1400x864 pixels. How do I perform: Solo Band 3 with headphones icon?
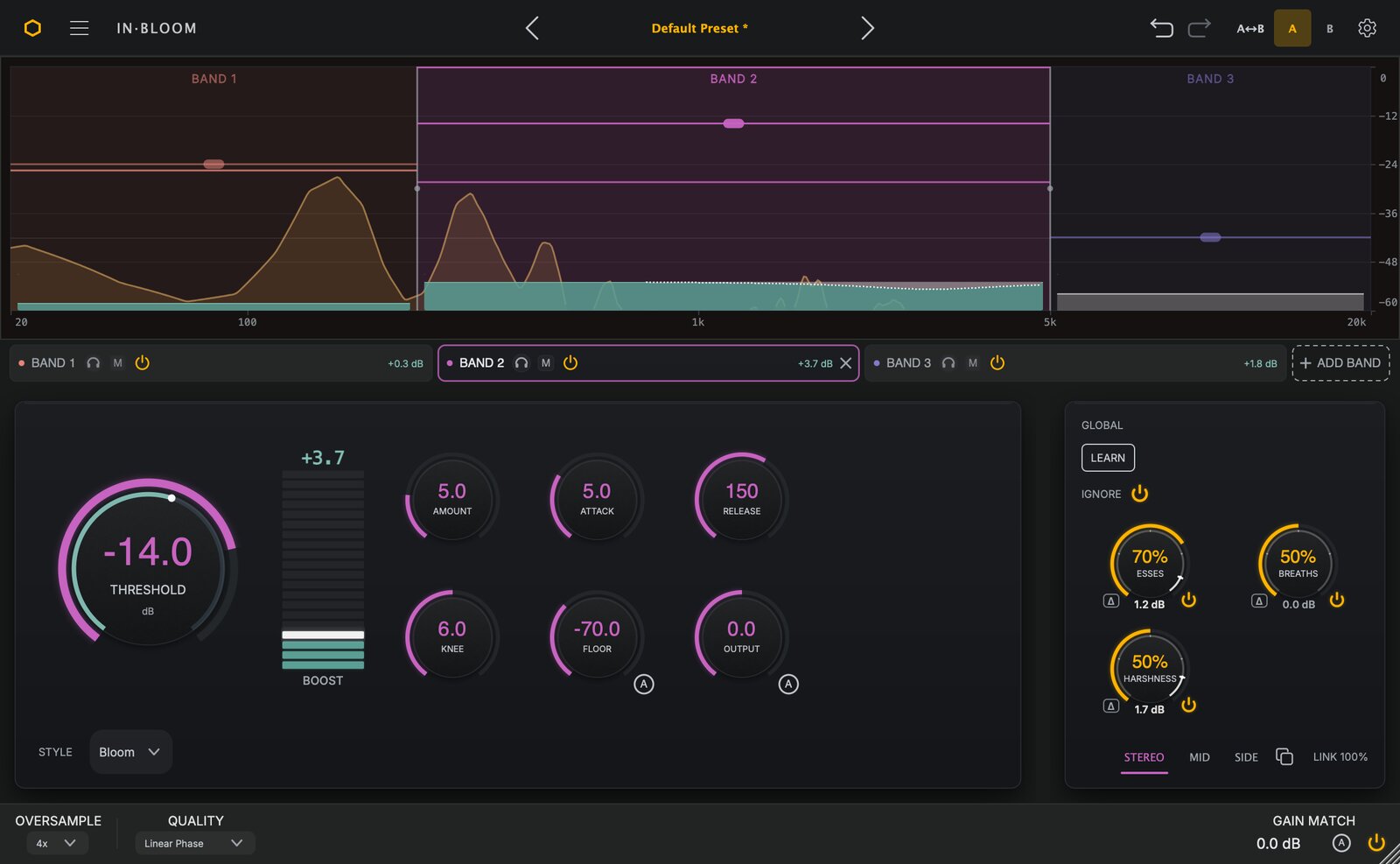click(x=948, y=363)
